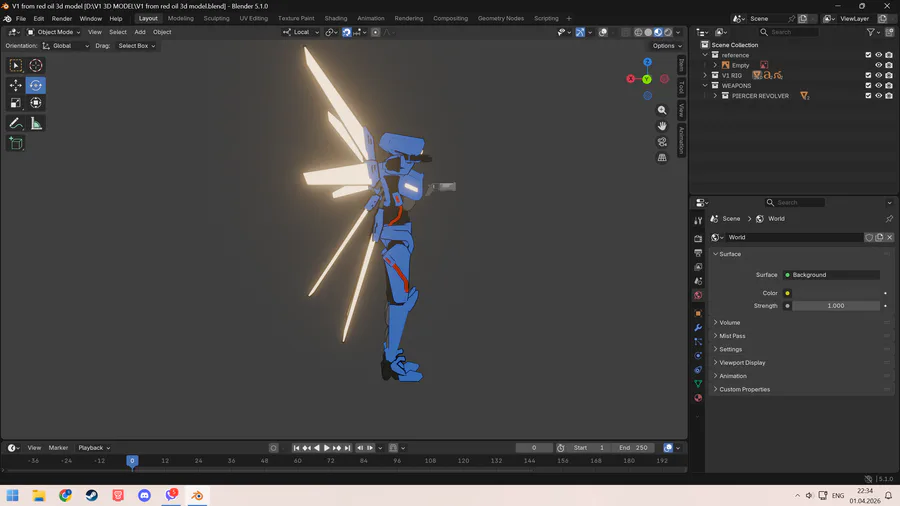900x506 pixels.
Task: Expand the Mist Pass panel
Action: point(732,336)
